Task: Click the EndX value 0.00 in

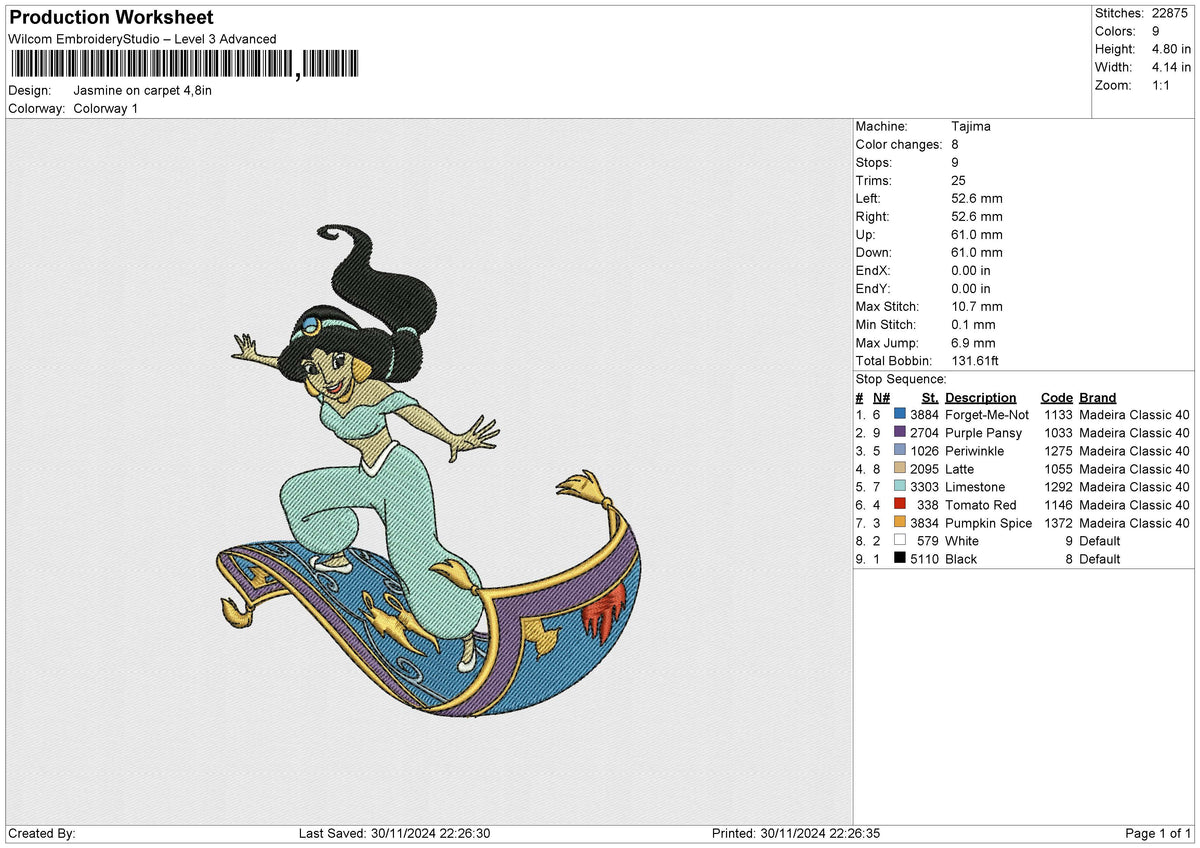Action: tap(971, 270)
